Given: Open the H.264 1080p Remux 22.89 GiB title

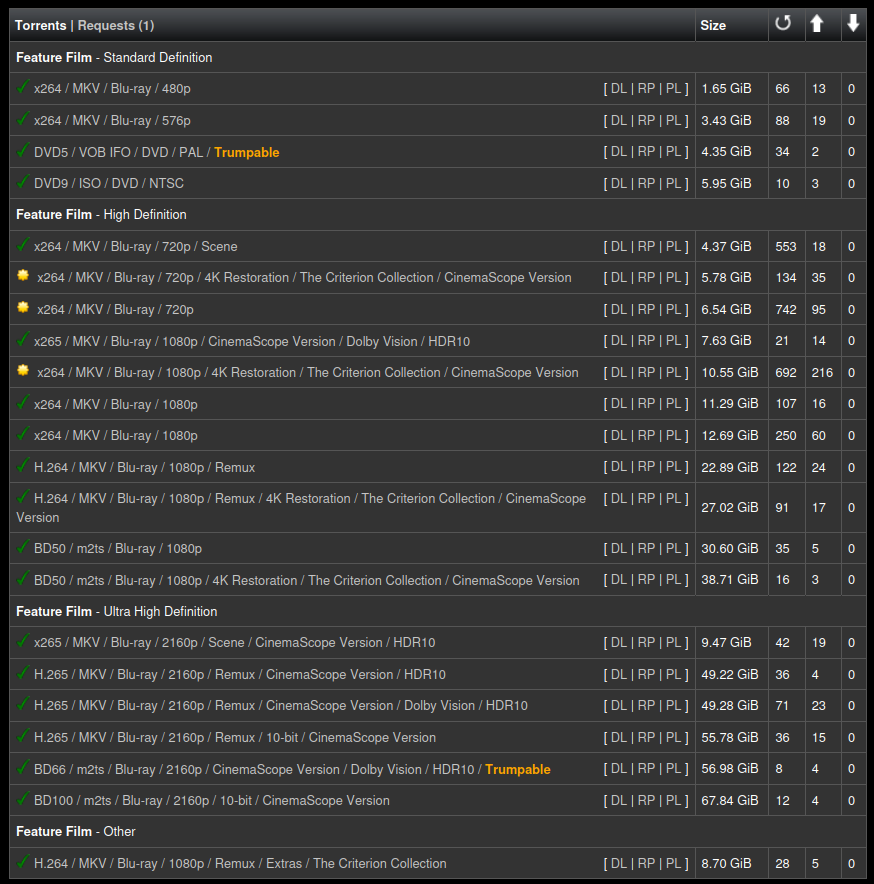Looking at the screenshot, I should click(144, 467).
